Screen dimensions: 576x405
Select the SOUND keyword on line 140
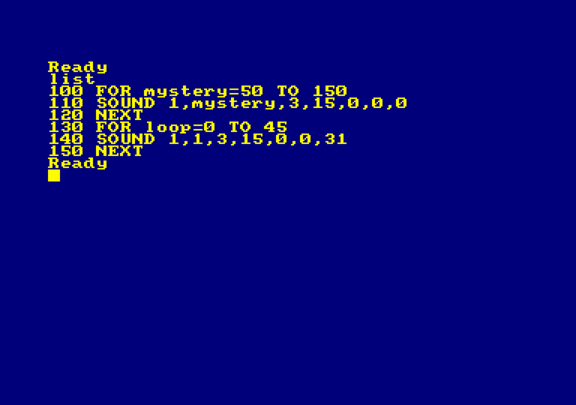126,139
